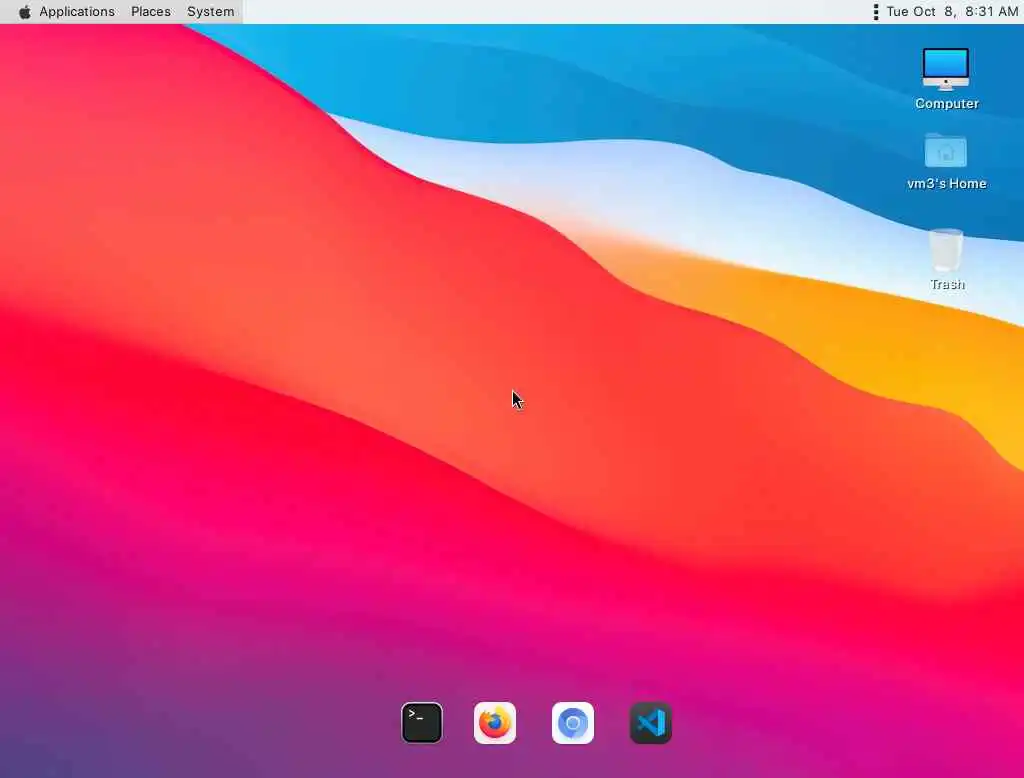The width and height of the screenshot is (1024, 778).
Task: Open the Chromium browser dock icon
Action: [x=573, y=722]
